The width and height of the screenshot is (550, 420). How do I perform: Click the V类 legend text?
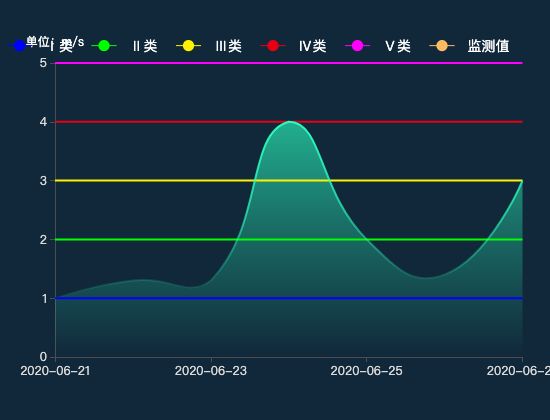(398, 46)
